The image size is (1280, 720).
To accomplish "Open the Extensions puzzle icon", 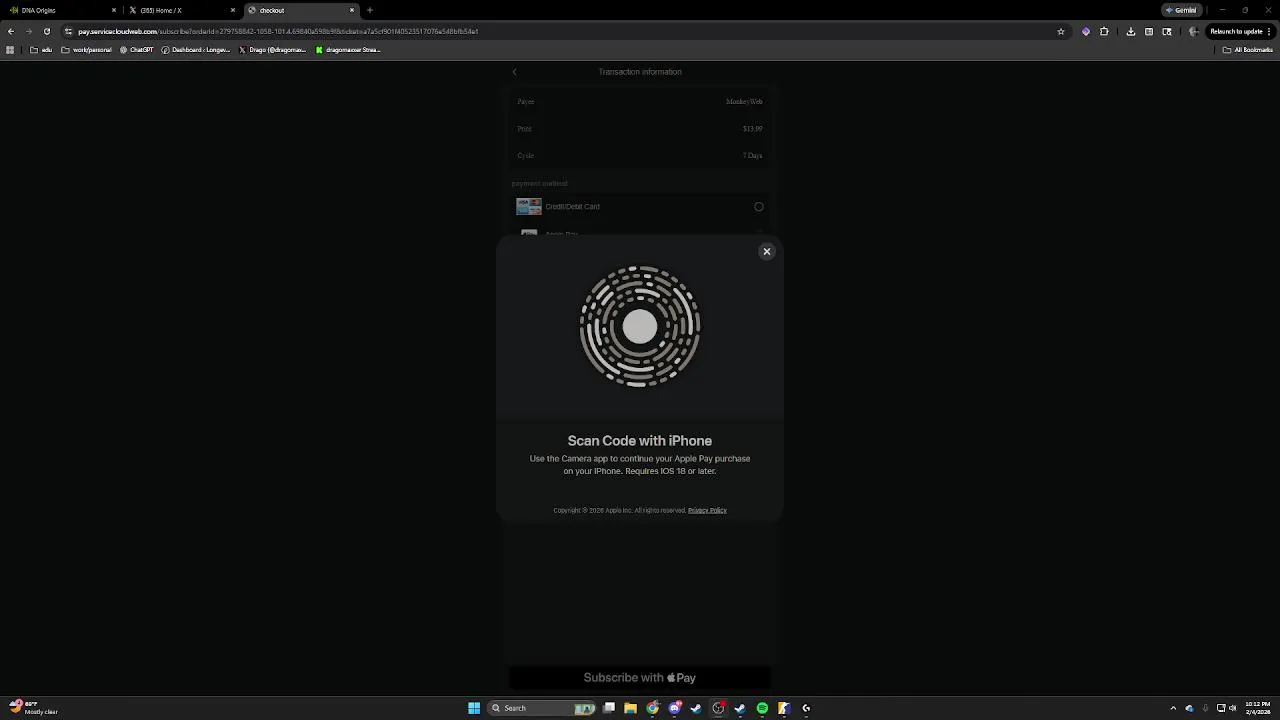I will (1104, 31).
